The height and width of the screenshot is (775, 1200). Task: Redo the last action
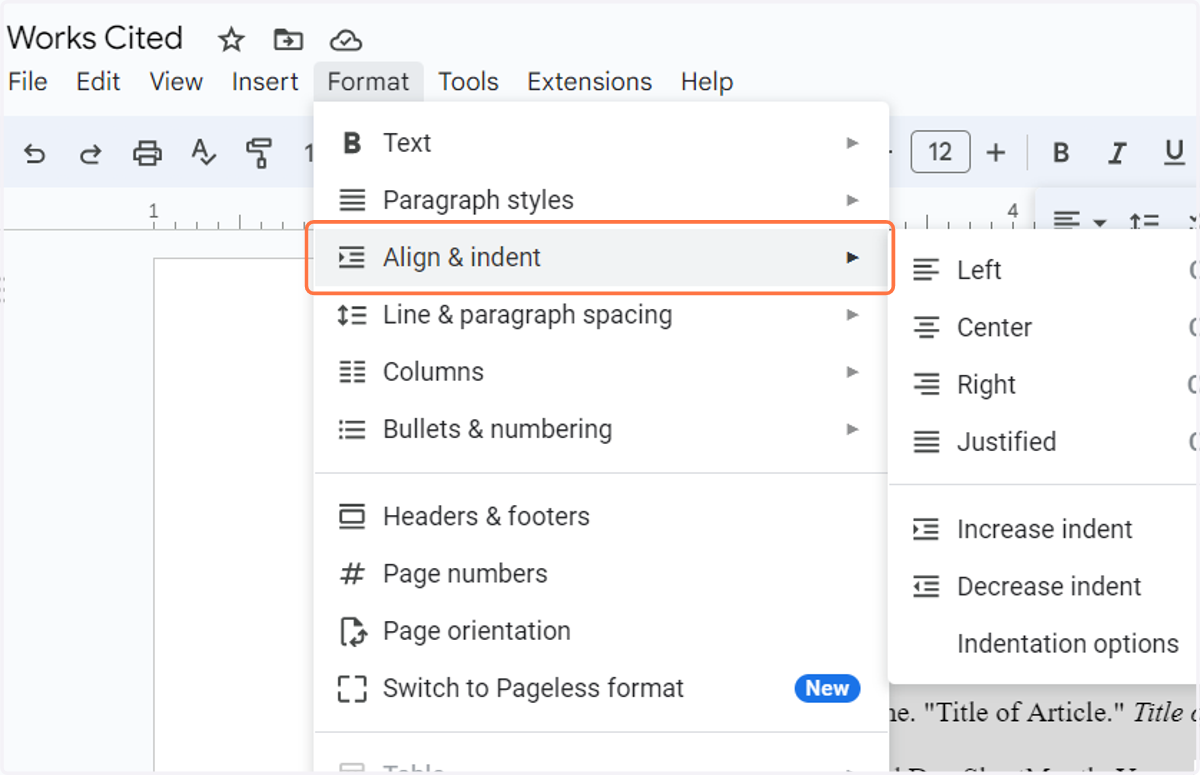[x=91, y=153]
